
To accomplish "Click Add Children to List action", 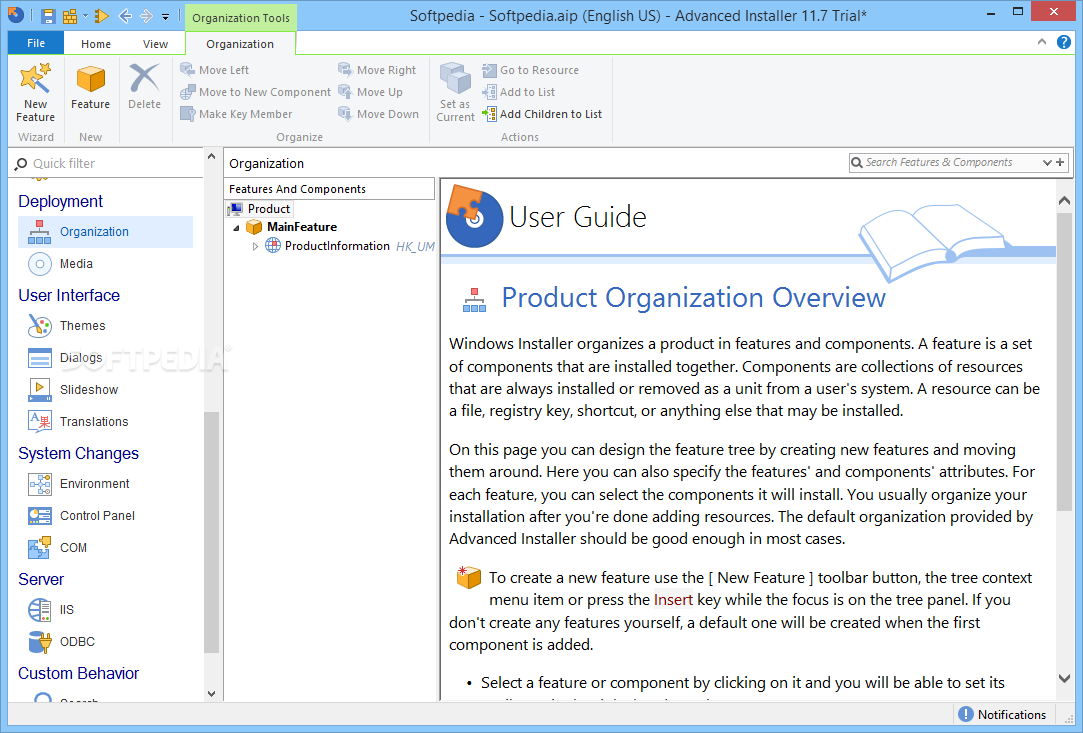I will 542,114.
